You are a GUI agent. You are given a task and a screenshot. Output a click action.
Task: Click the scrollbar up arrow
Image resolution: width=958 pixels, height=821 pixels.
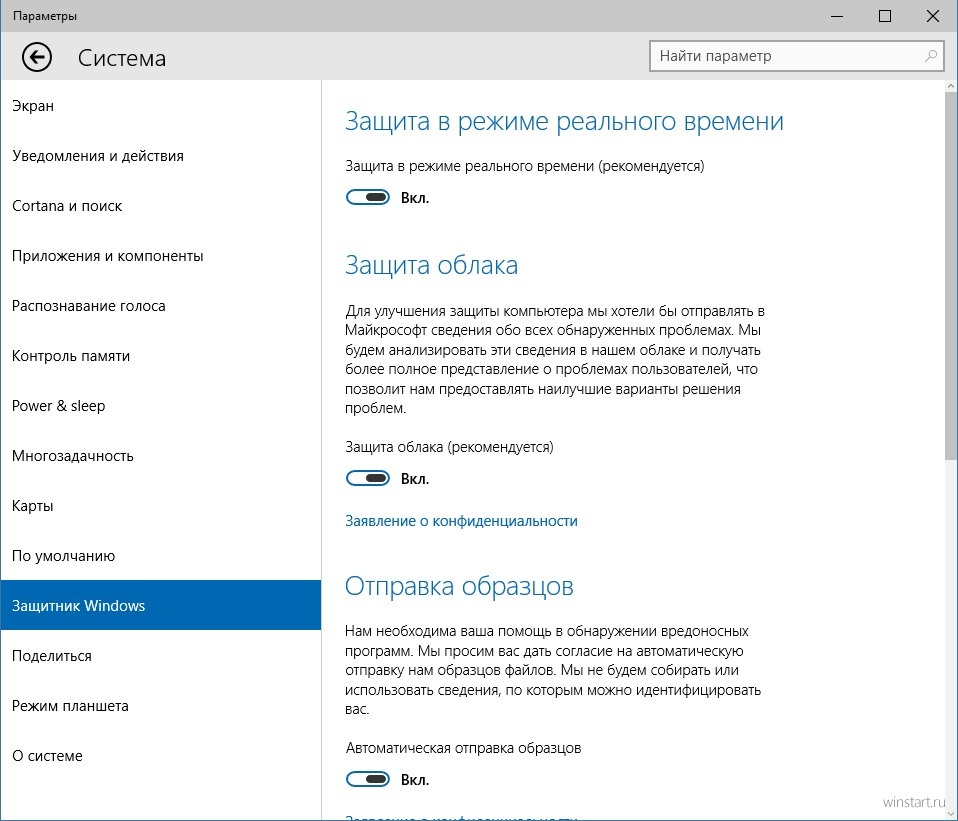pos(951,87)
